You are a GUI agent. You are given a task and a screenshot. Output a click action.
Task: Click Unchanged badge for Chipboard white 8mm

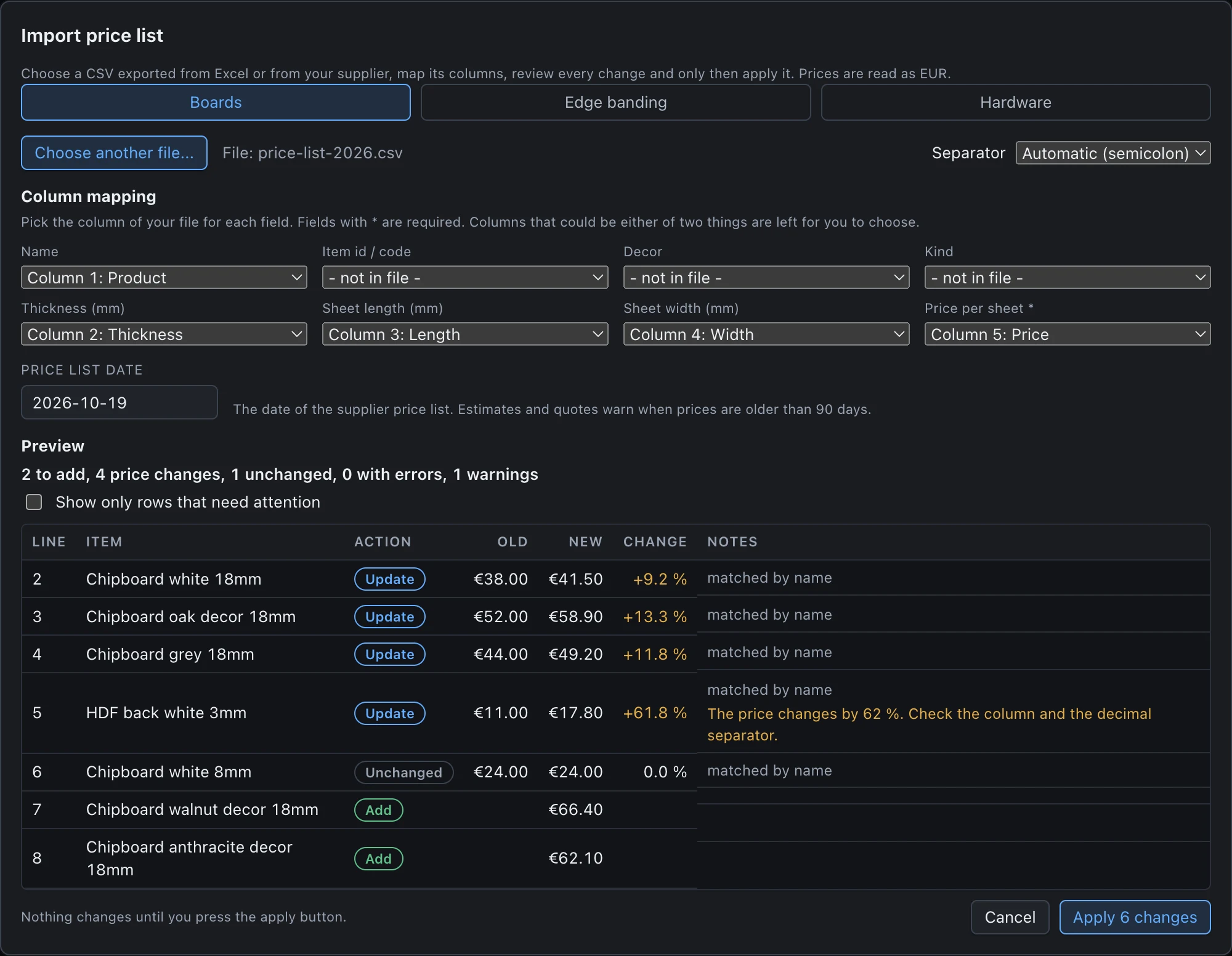[404, 772]
